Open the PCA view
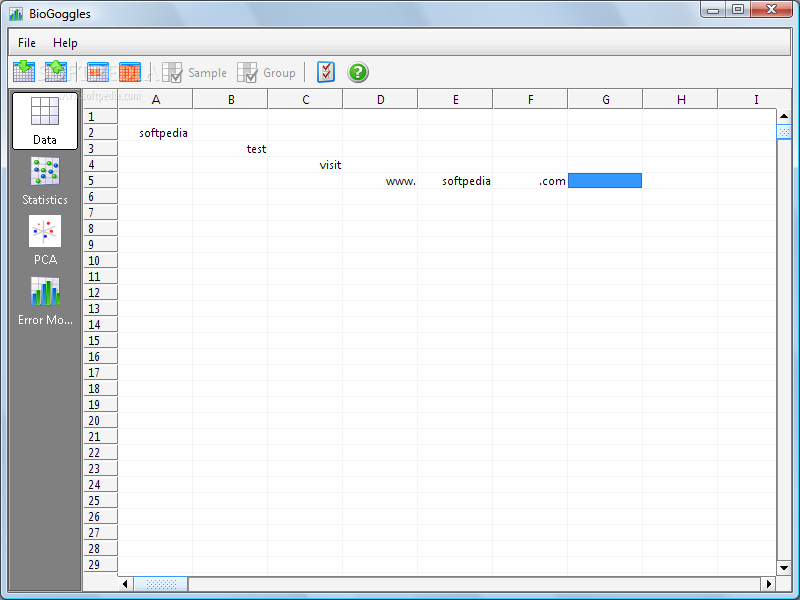Screen dimensions: 800x600 click(45, 241)
